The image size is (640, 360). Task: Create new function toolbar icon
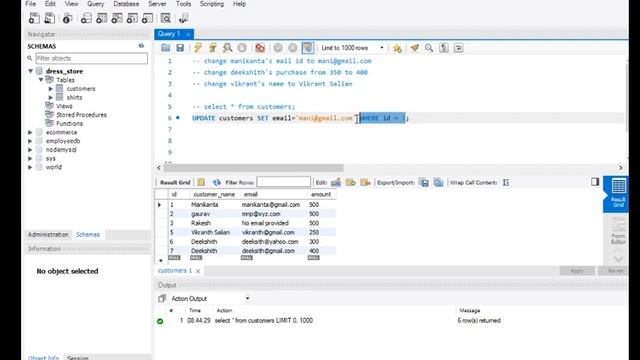pos(148,18)
